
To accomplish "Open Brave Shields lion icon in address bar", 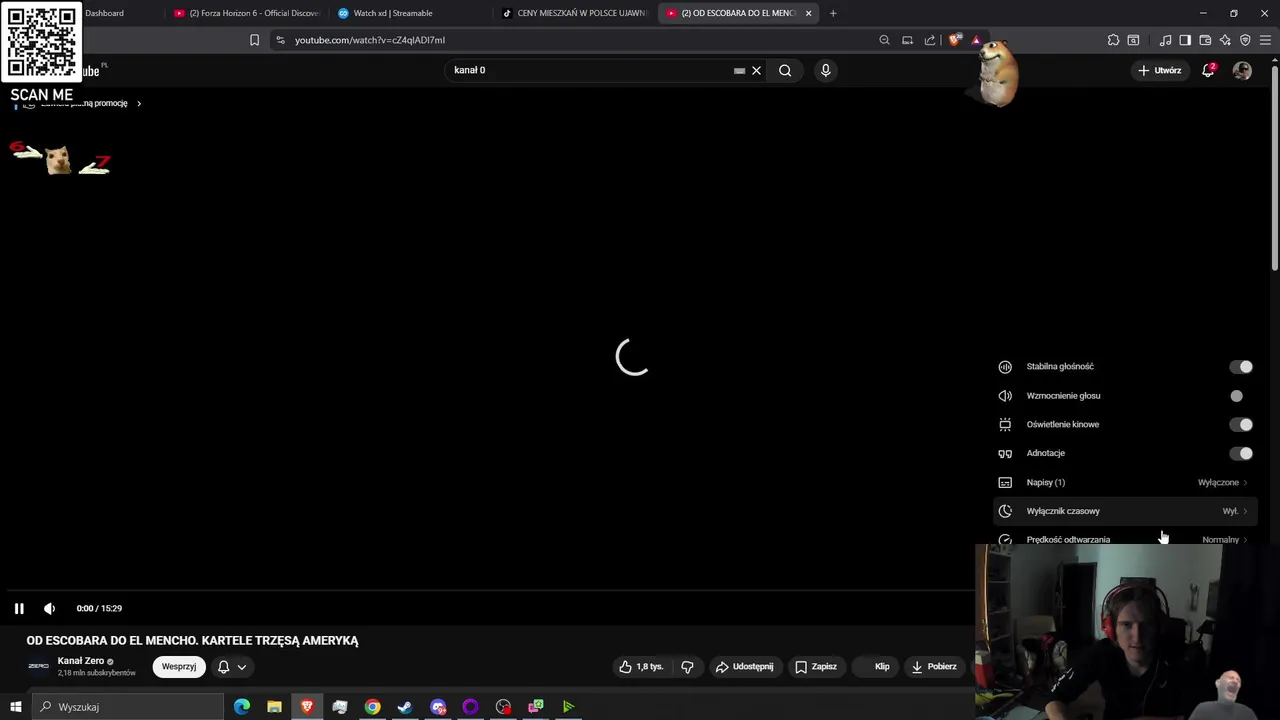I will click(x=955, y=40).
